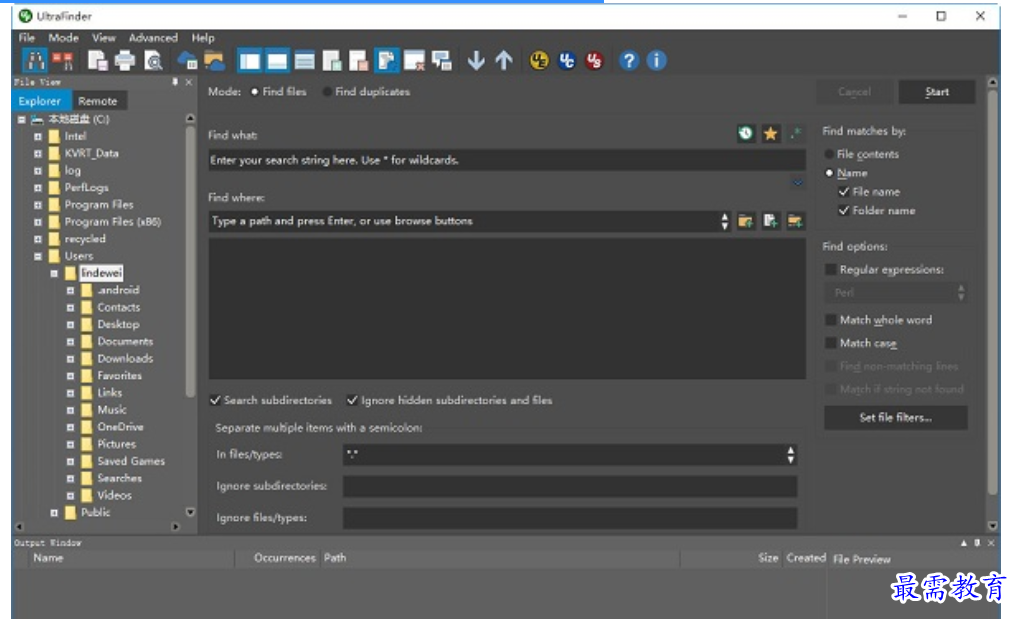Screen dimensions: 1015x619
Task: Toggle the highlighted File Preview icon
Action: tap(386, 61)
